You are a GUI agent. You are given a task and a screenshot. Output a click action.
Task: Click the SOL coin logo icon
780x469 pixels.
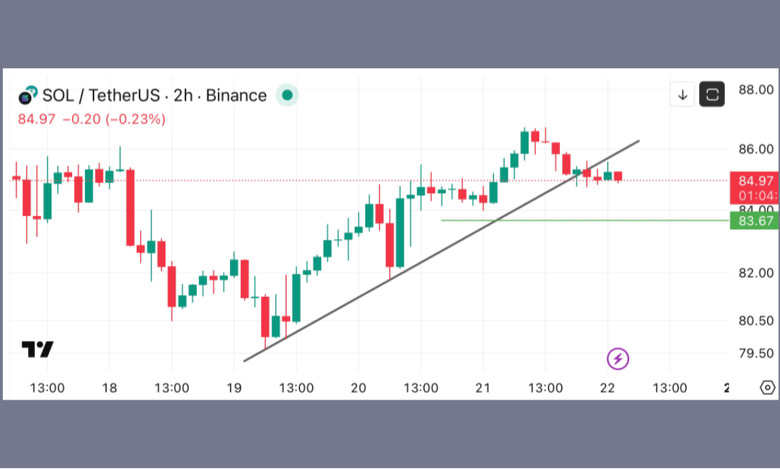point(27,96)
